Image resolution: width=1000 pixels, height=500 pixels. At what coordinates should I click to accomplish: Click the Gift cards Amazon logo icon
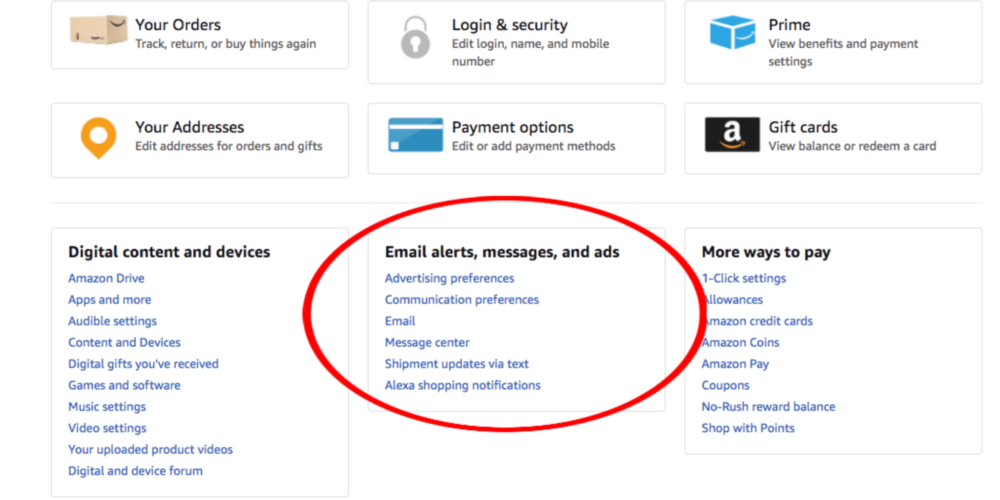(732, 135)
